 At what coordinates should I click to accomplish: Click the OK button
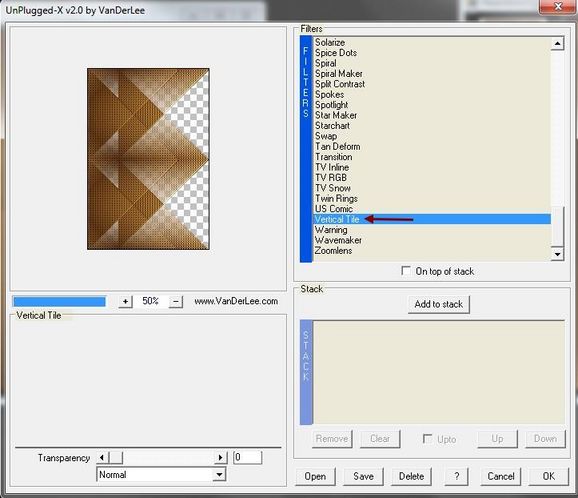[549, 476]
